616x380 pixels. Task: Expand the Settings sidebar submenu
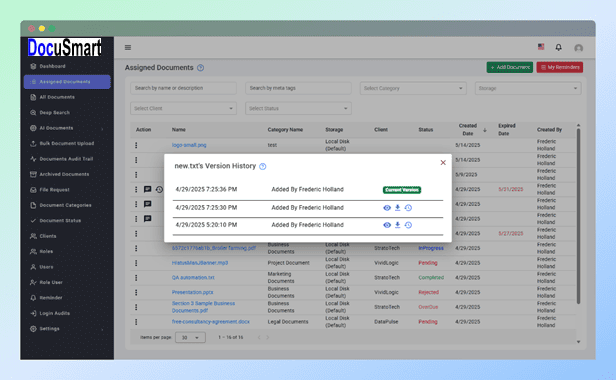(x=67, y=329)
